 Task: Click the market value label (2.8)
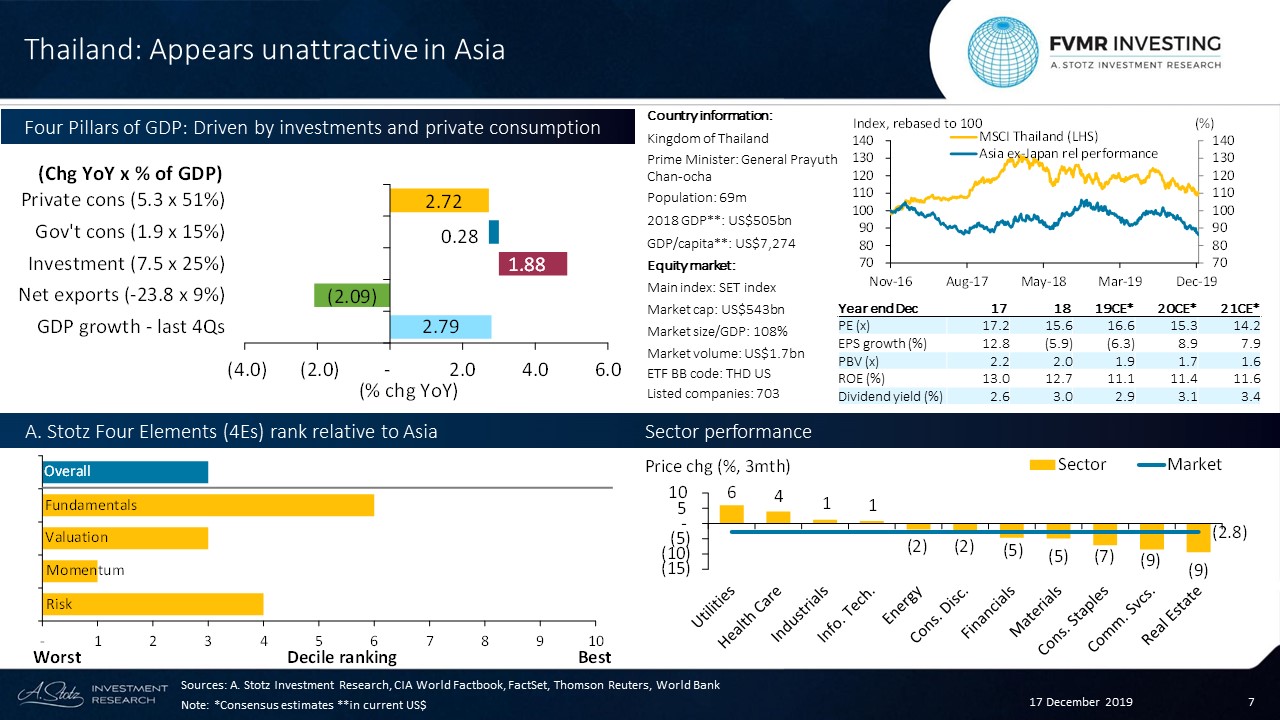(1229, 533)
